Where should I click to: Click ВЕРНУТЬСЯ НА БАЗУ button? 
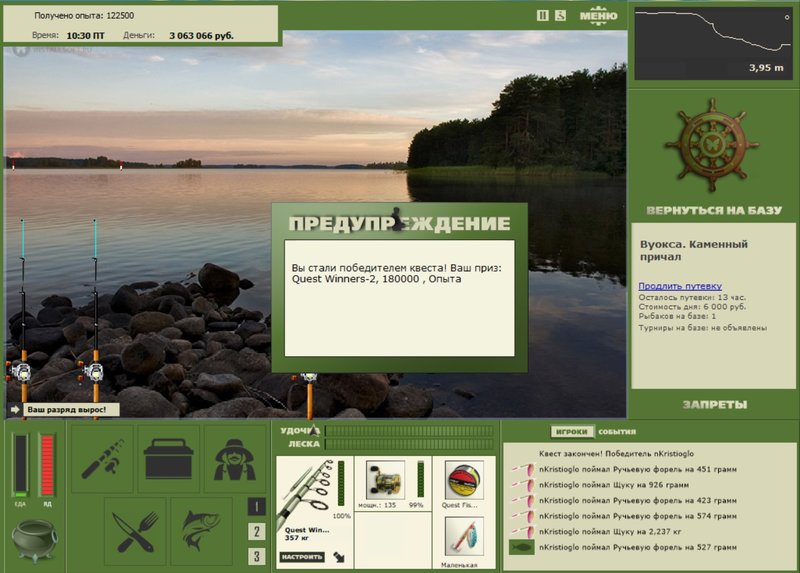coord(714,210)
